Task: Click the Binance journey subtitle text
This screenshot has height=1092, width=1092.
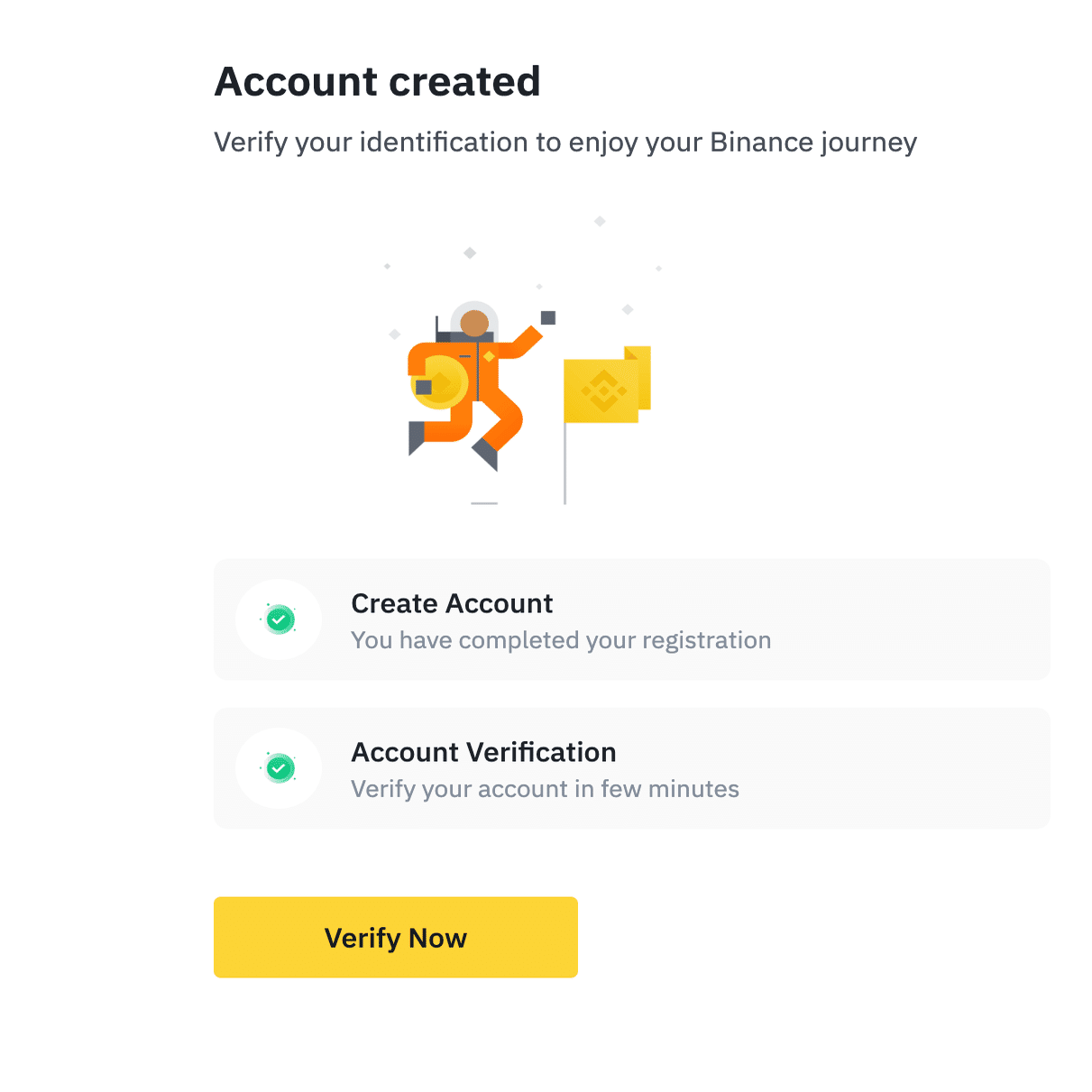Action: (564, 142)
